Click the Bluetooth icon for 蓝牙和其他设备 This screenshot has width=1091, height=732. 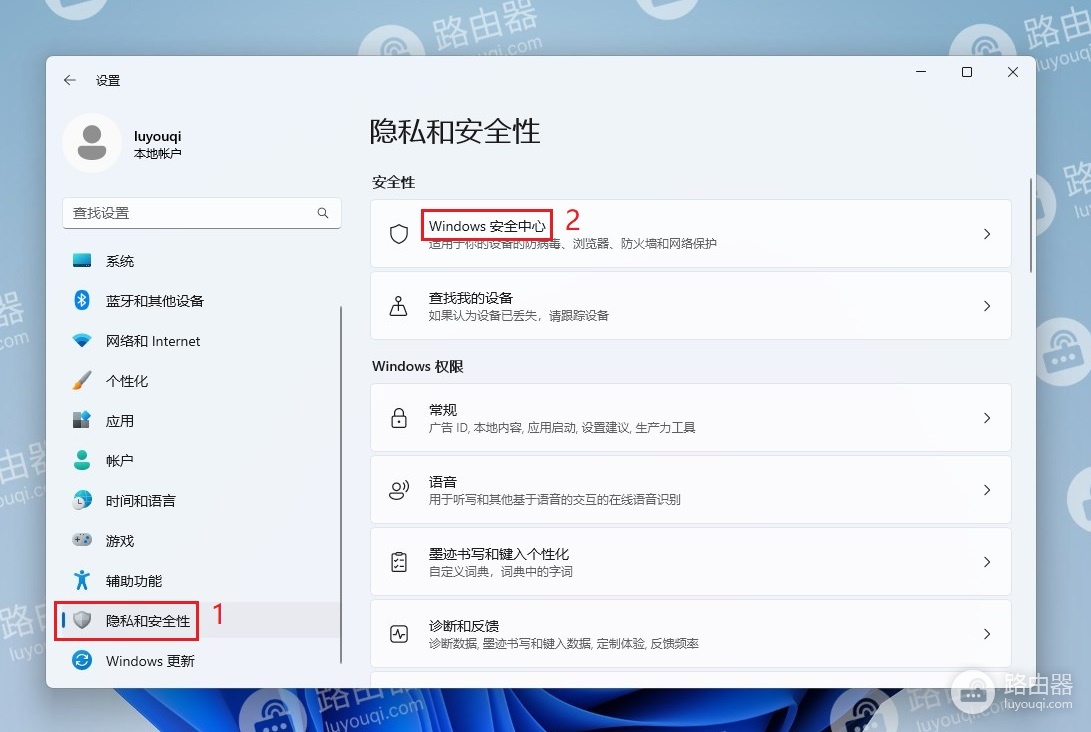82,300
